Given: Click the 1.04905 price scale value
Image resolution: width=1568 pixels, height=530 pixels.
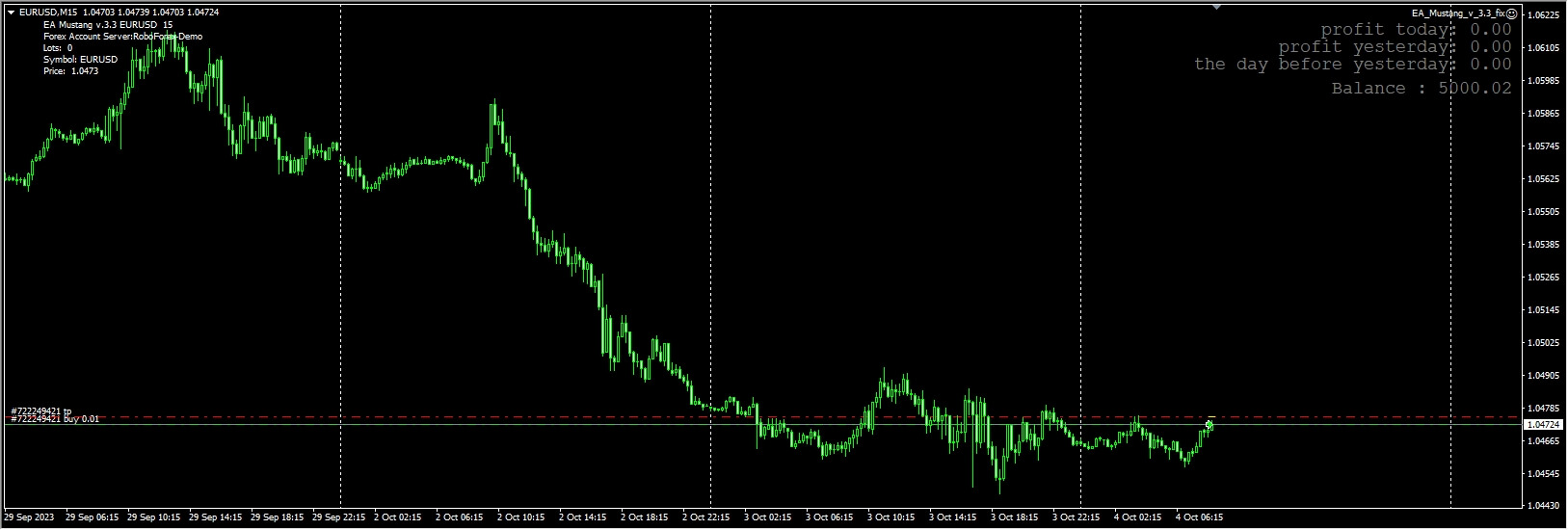Looking at the screenshot, I should click(x=1544, y=376).
